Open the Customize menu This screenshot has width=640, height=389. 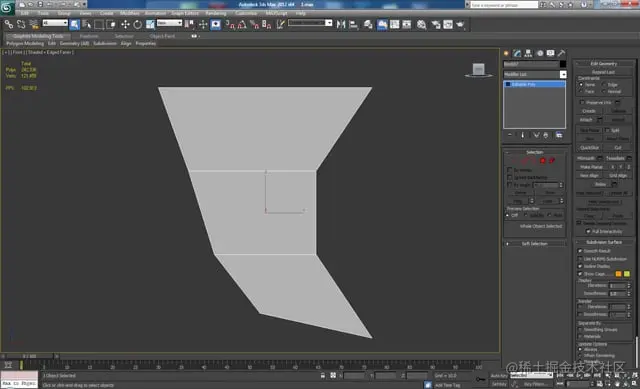[246, 13]
